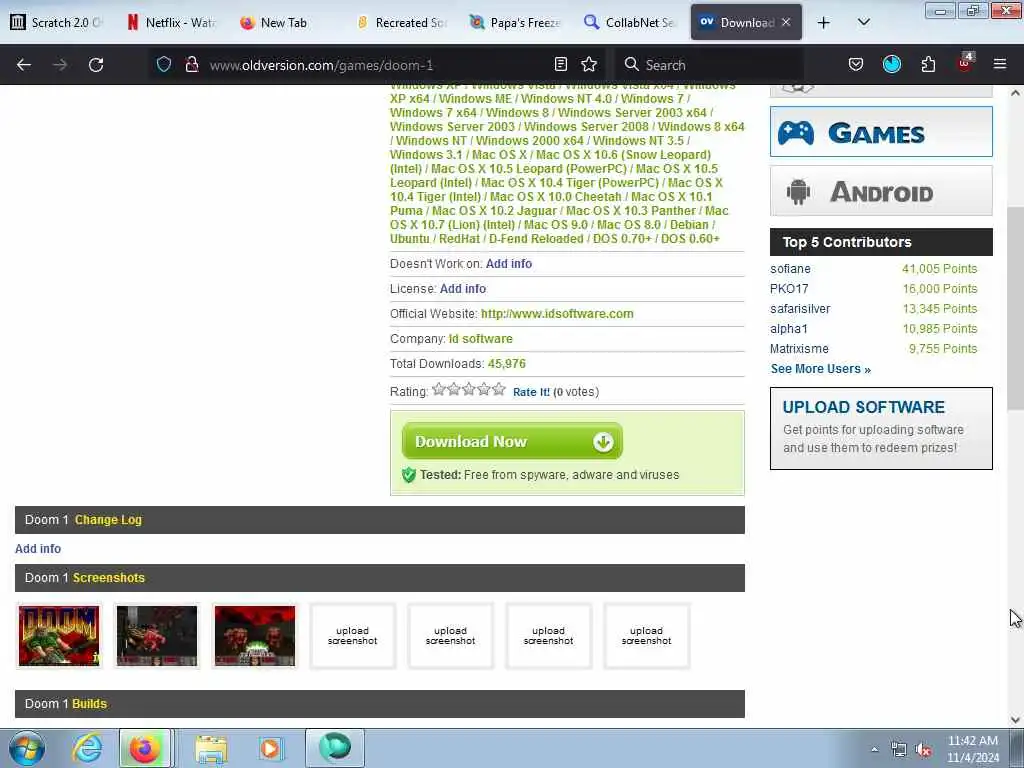
Task: Click the Rate It! link
Action: pyautogui.click(x=531, y=392)
